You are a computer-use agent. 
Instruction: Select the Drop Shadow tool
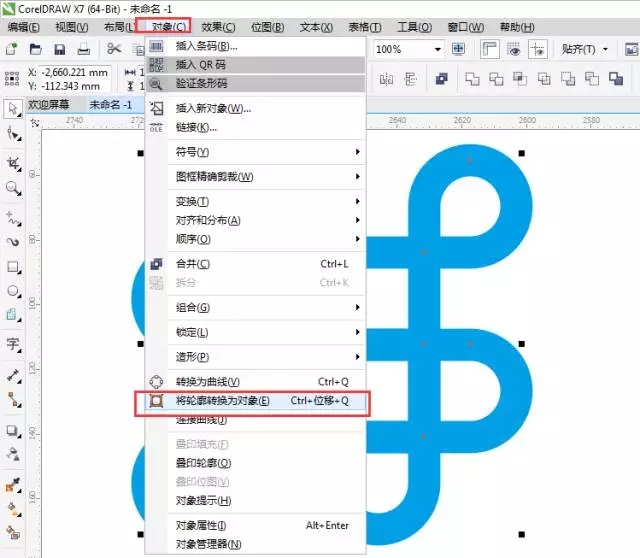pyautogui.click(x=13, y=431)
